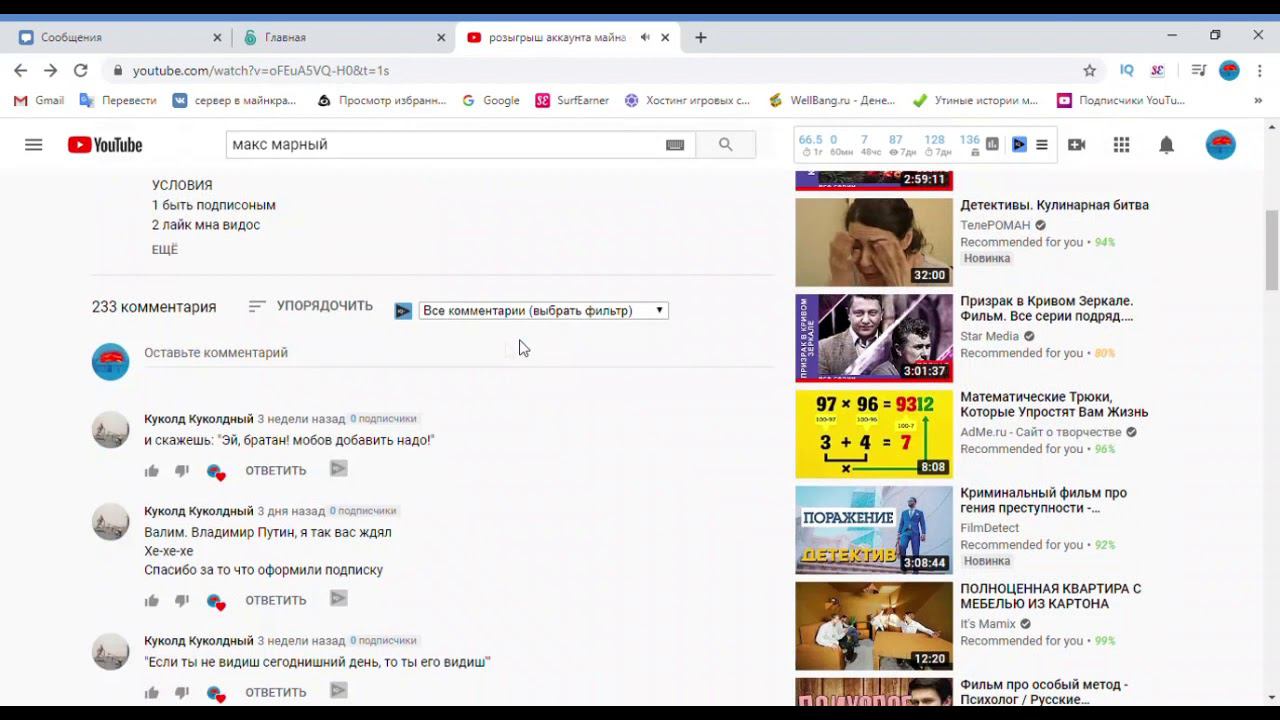The width and height of the screenshot is (1280, 720).
Task: Open the WellBang.ru bookmark
Action: coord(832,100)
